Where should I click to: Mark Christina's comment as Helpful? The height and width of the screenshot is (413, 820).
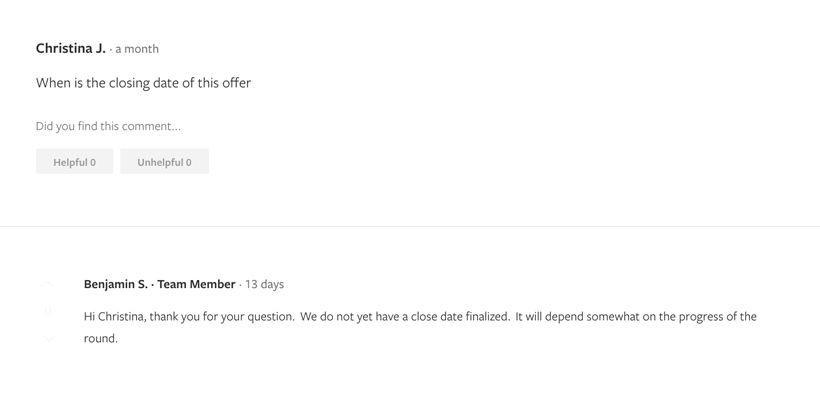click(x=75, y=162)
